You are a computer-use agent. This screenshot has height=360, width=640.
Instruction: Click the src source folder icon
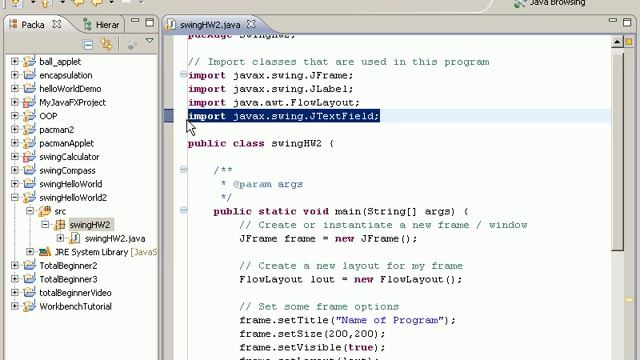click(x=44, y=211)
